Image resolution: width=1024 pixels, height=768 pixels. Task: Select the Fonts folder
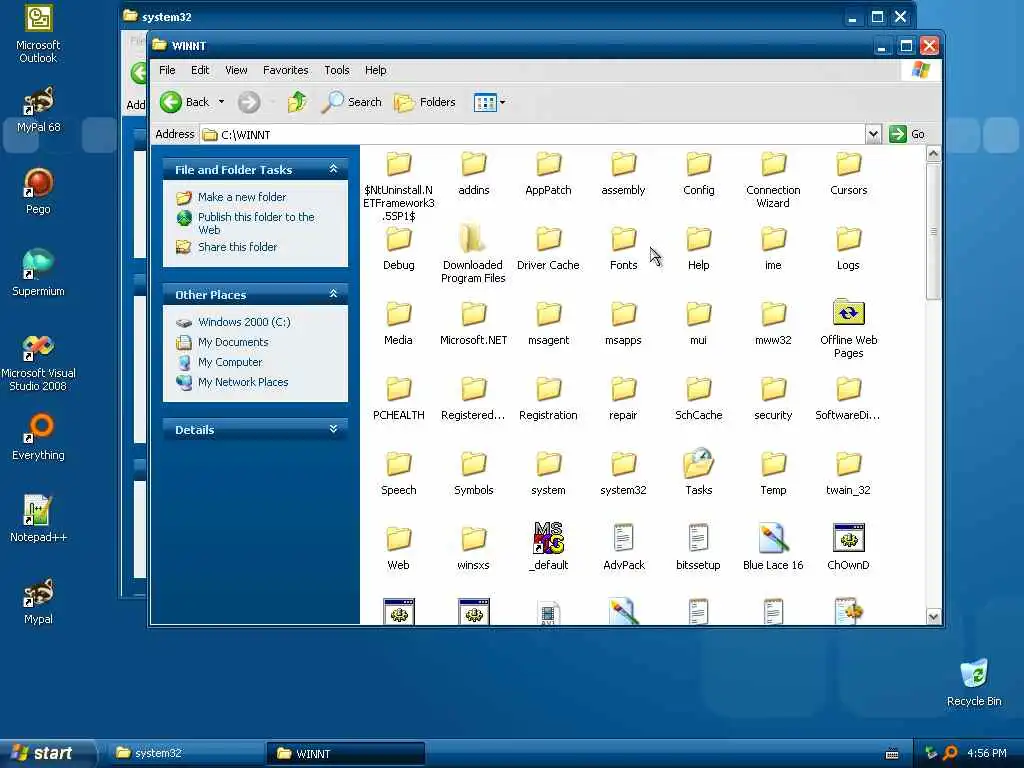(623, 249)
